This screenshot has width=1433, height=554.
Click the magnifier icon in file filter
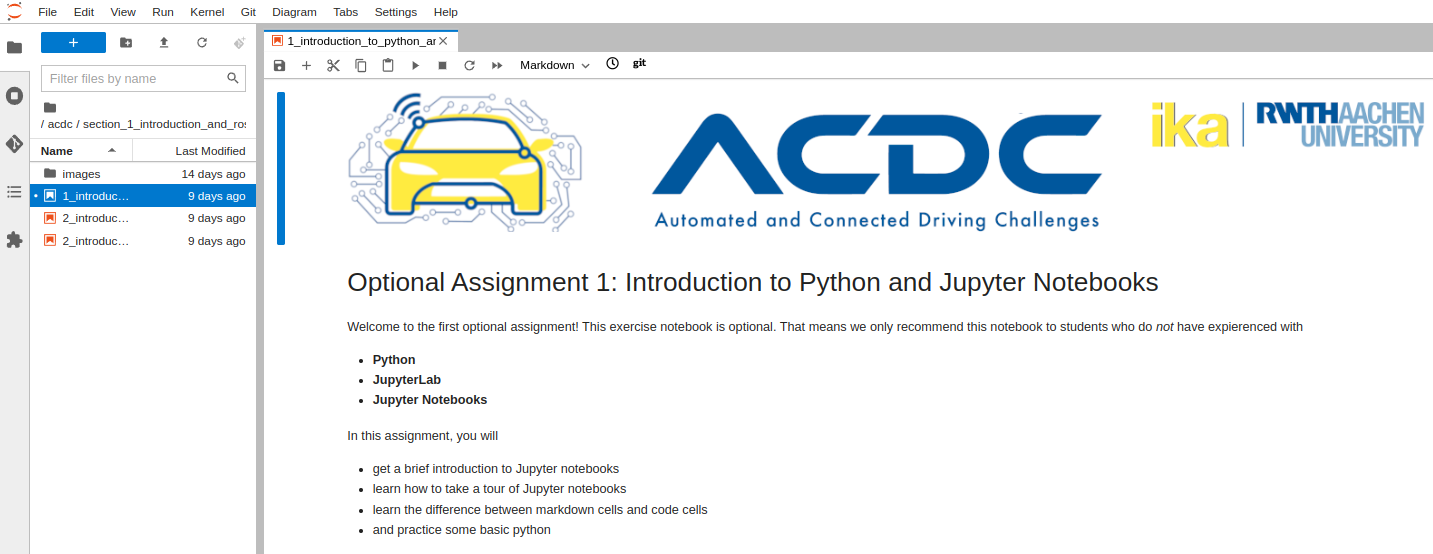(x=233, y=78)
